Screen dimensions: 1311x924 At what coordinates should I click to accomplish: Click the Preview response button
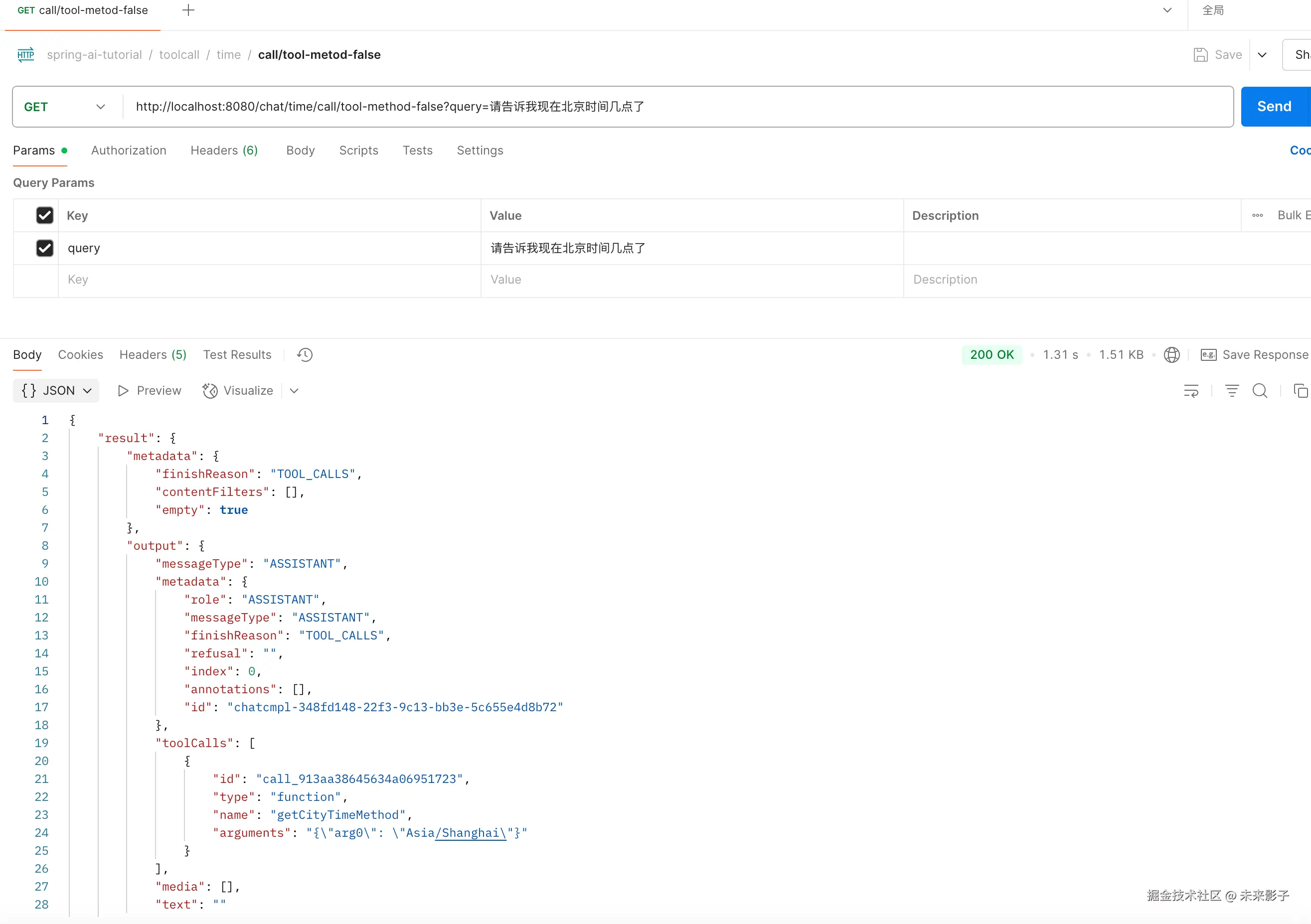[150, 391]
